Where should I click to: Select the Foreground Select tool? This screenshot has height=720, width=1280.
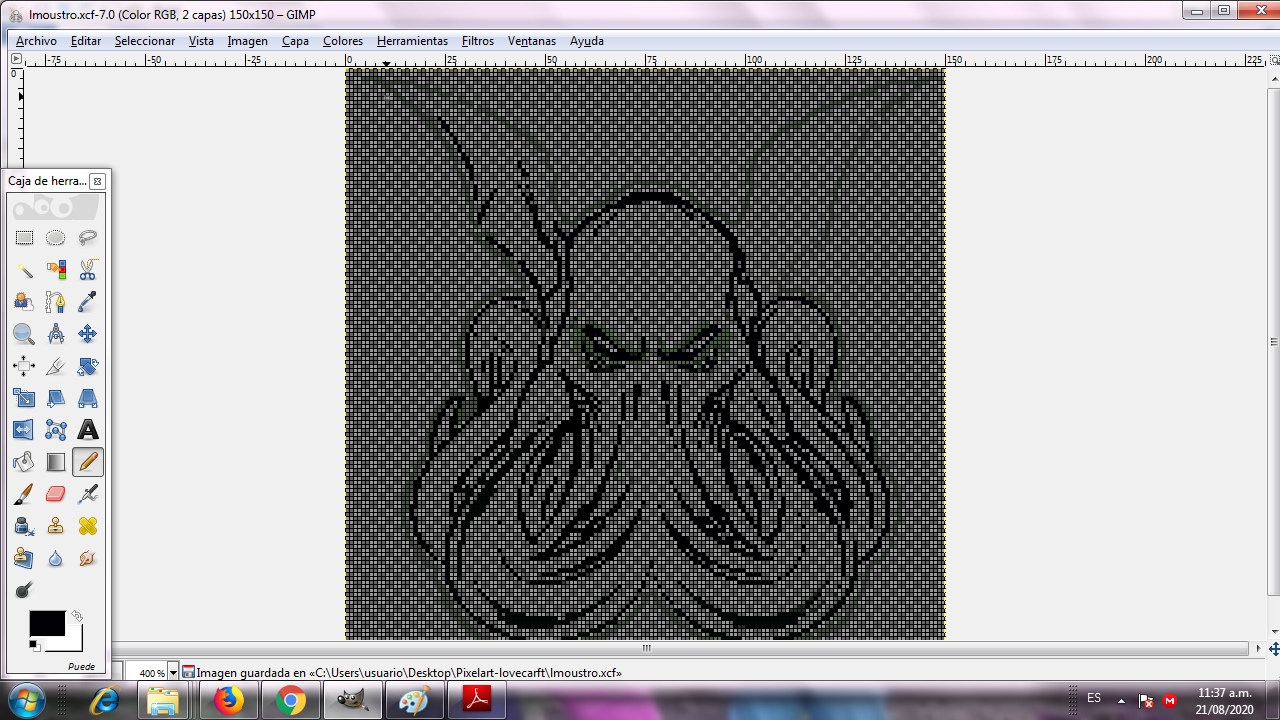point(24,302)
